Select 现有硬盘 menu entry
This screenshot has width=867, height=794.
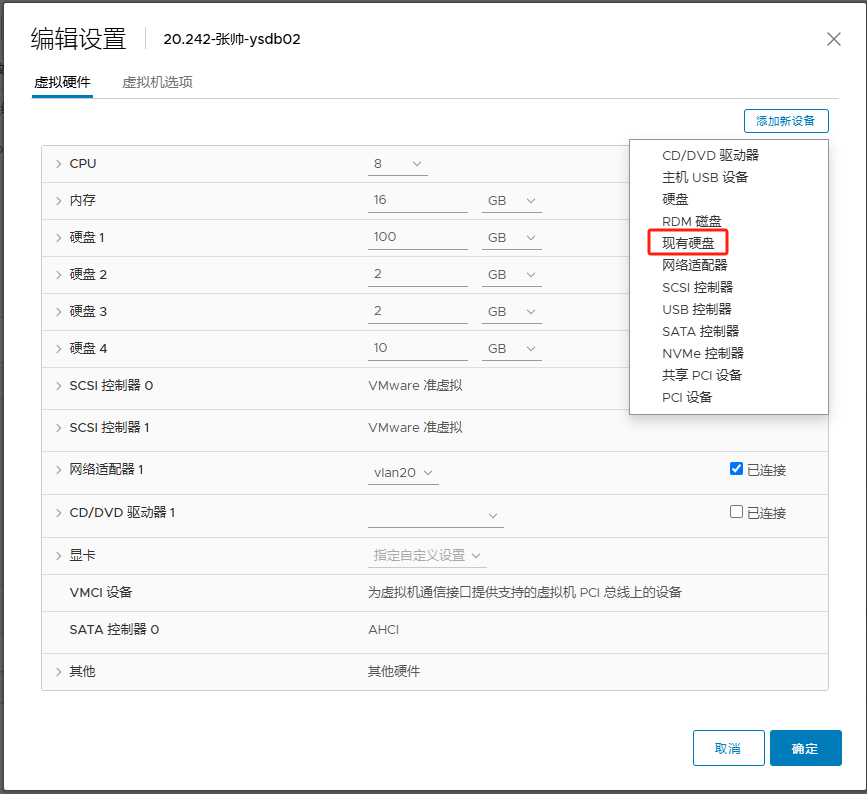pyautogui.click(x=688, y=243)
